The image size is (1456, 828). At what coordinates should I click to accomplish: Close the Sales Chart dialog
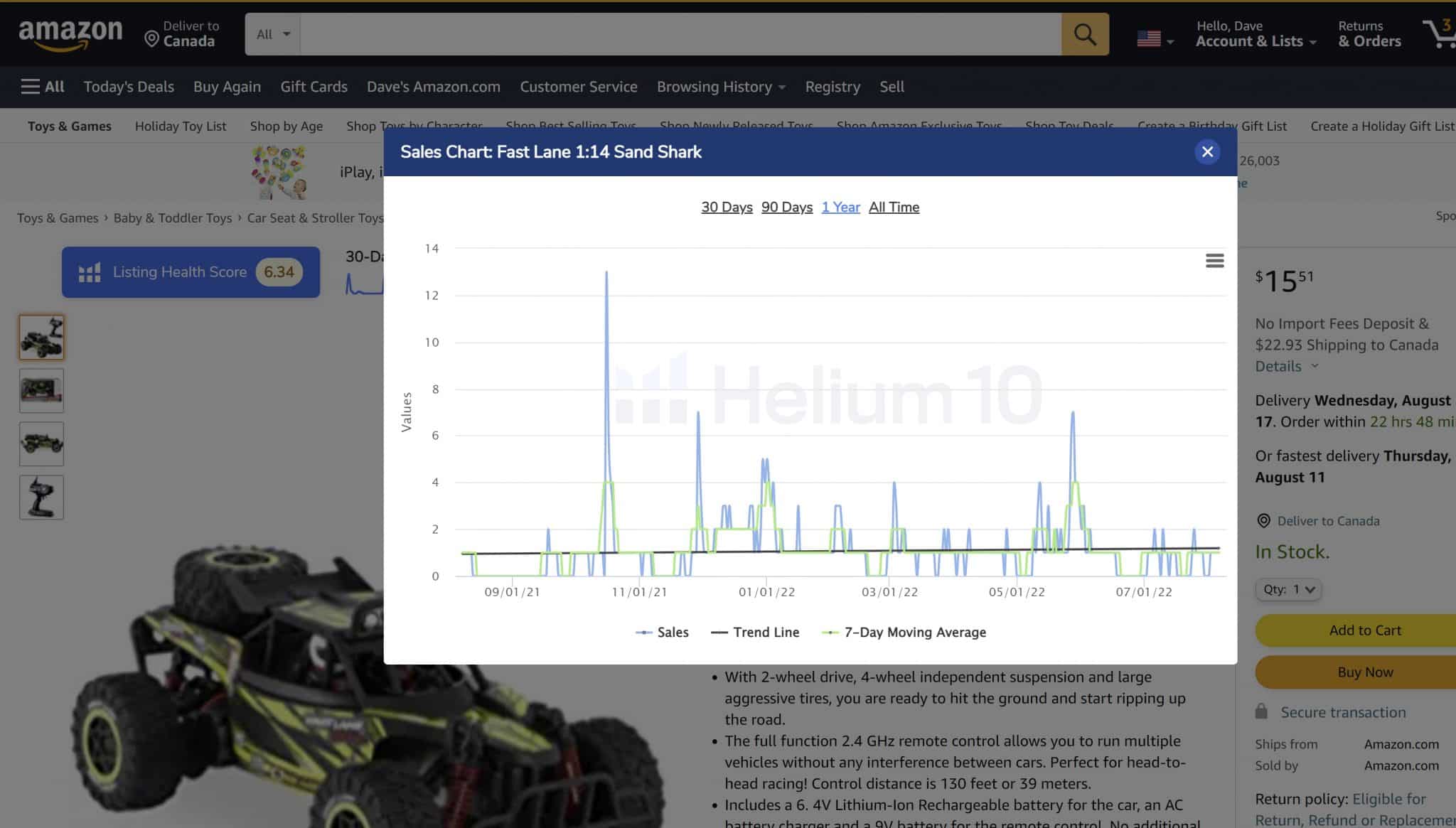tap(1207, 151)
